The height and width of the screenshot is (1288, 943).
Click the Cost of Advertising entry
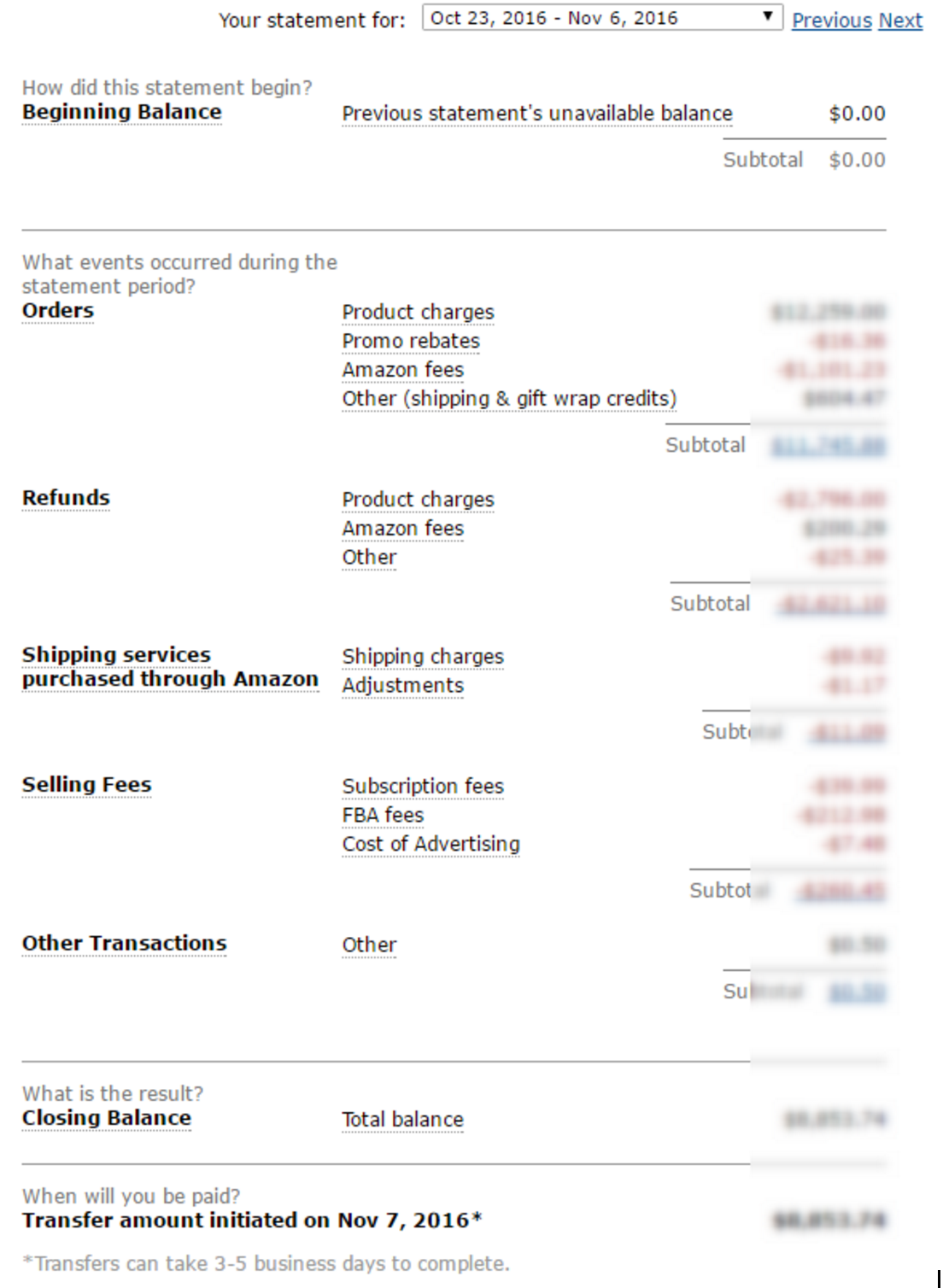tap(430, 844)
